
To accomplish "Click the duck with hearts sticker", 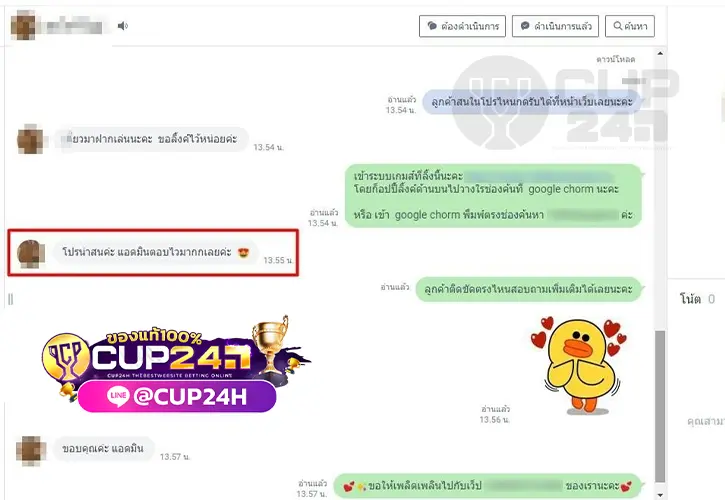I will (580, 365).
